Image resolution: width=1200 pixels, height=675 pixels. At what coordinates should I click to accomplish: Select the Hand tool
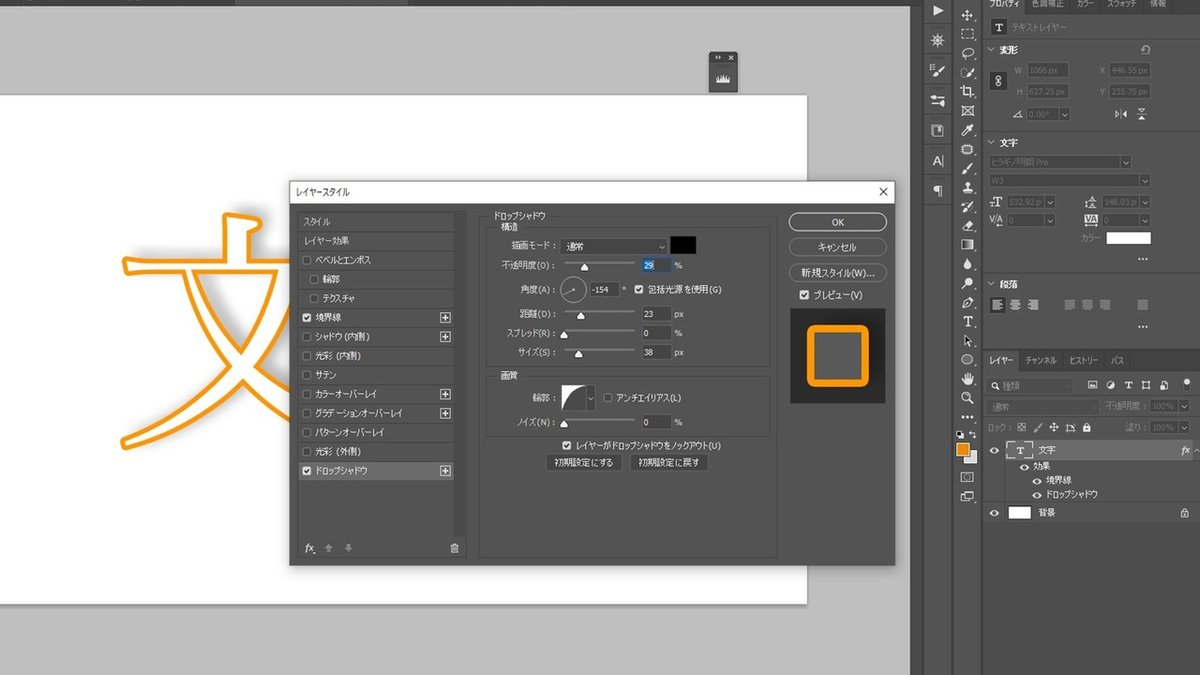point(967,379)
